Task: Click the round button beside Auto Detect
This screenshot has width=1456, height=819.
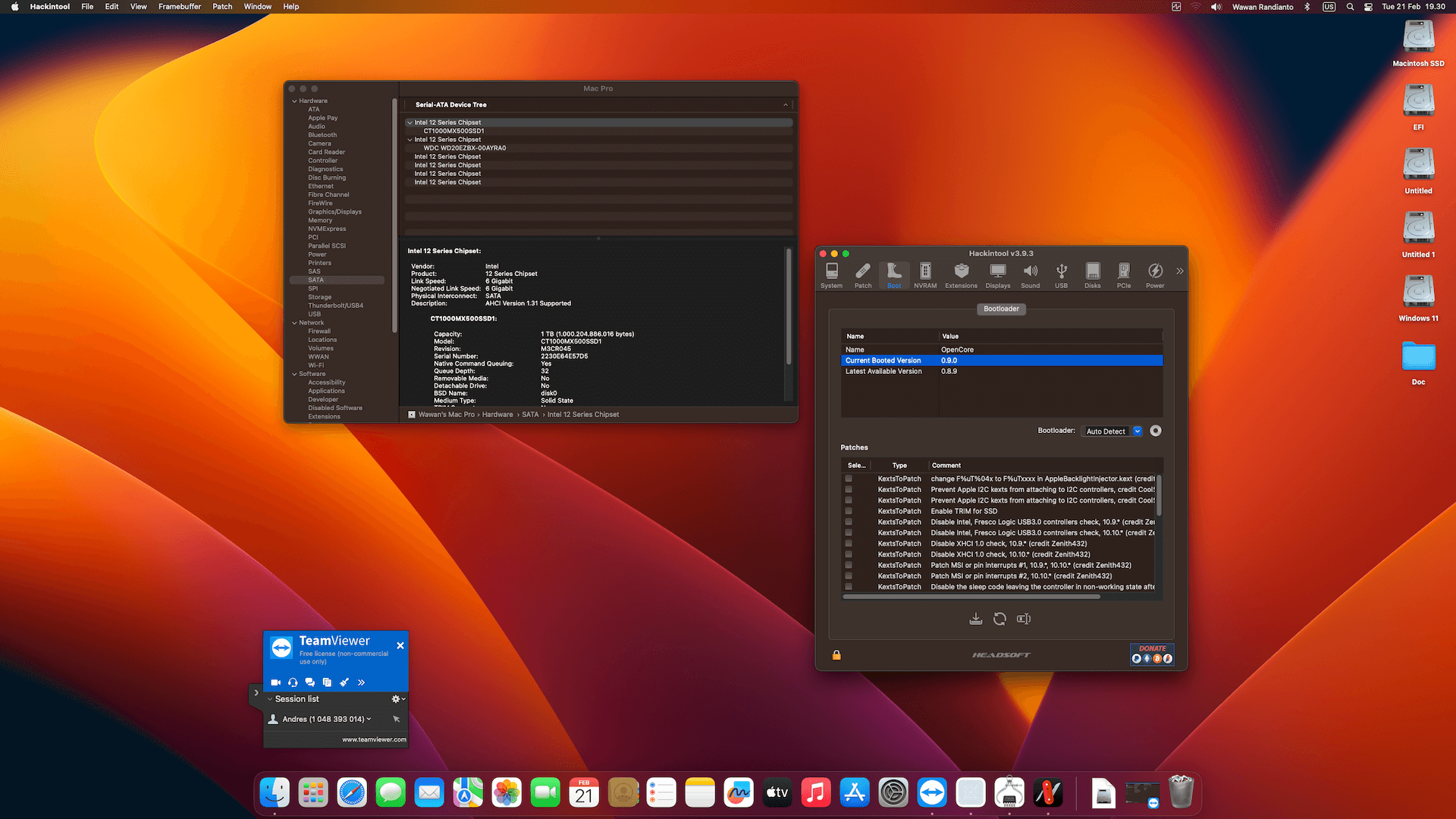Action: 1156,431
